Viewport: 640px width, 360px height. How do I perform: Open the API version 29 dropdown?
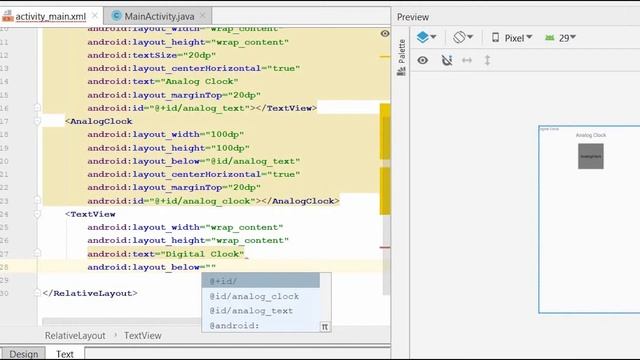(560, 38)
